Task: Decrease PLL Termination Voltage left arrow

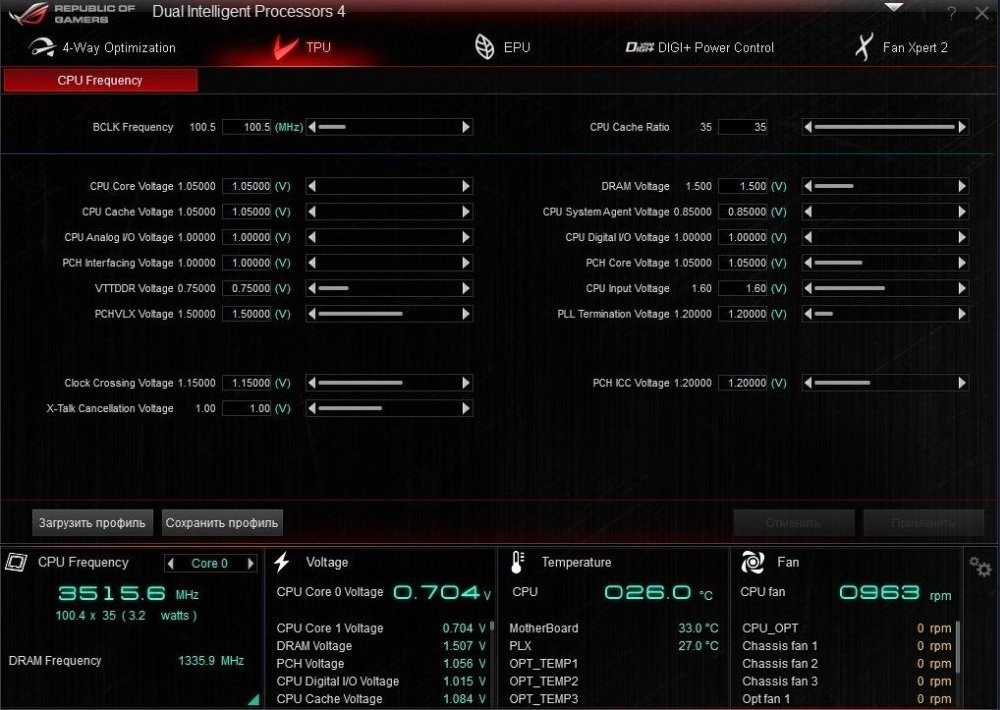Action: 808,314
